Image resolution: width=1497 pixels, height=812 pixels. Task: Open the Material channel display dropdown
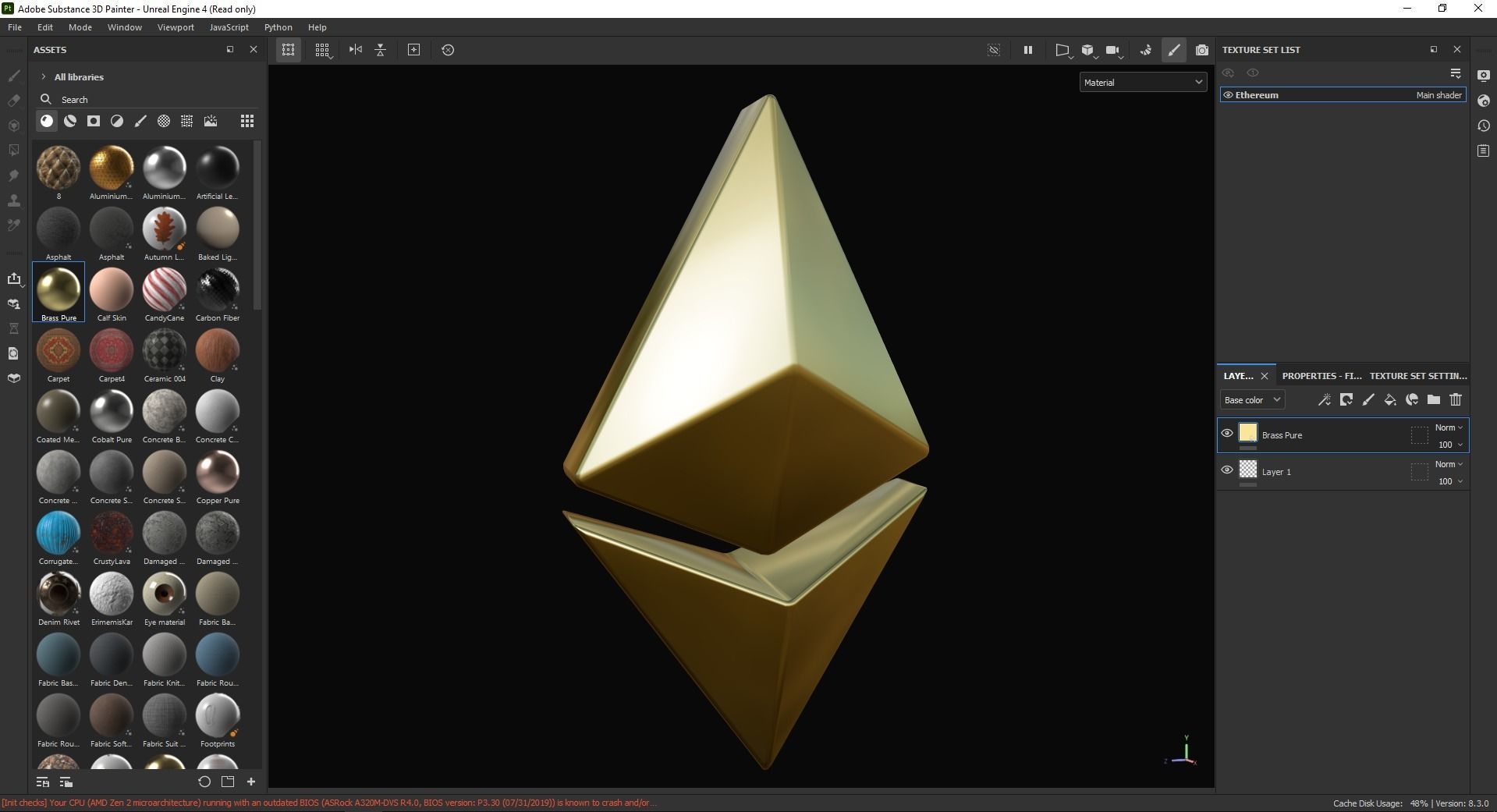[x=1144, y=82]
